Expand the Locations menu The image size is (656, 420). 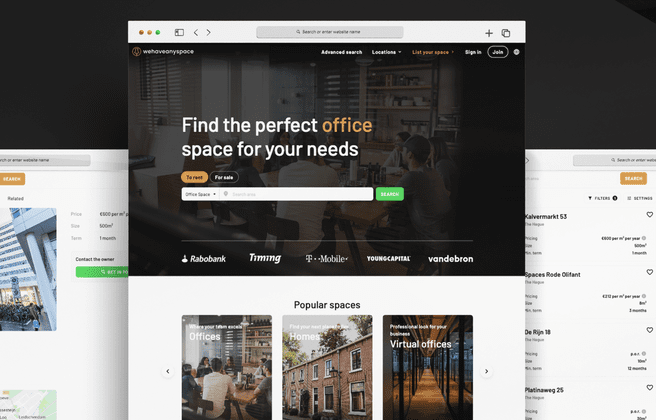(x=386, y=52)
